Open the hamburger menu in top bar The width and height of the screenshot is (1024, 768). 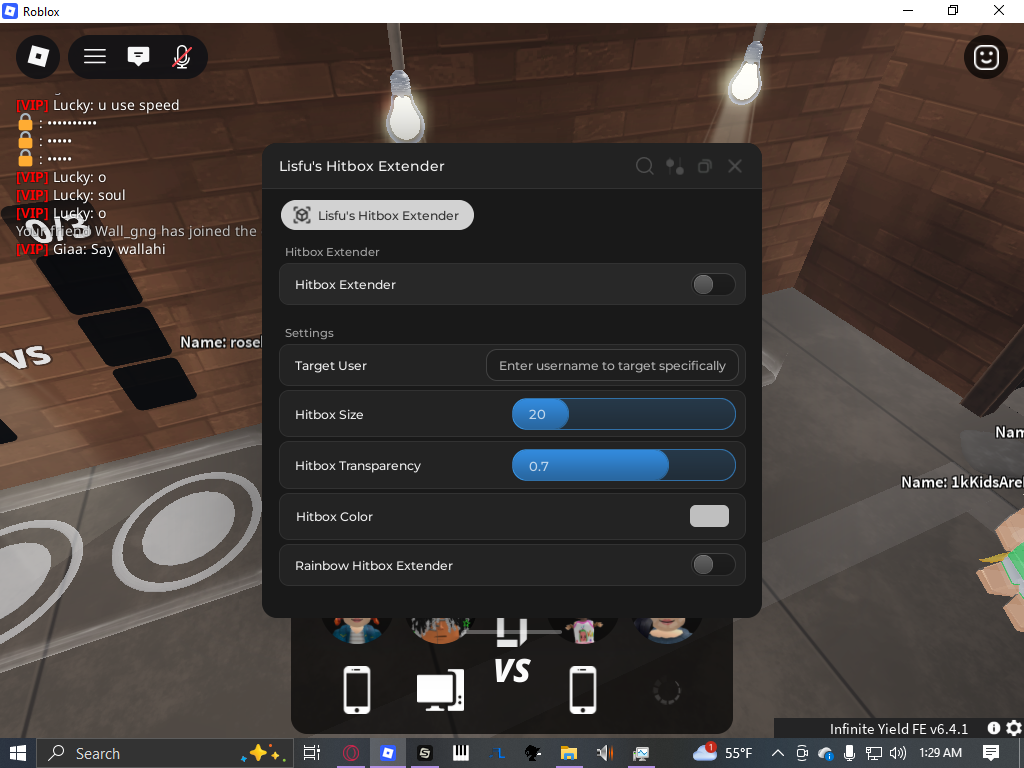95,57
